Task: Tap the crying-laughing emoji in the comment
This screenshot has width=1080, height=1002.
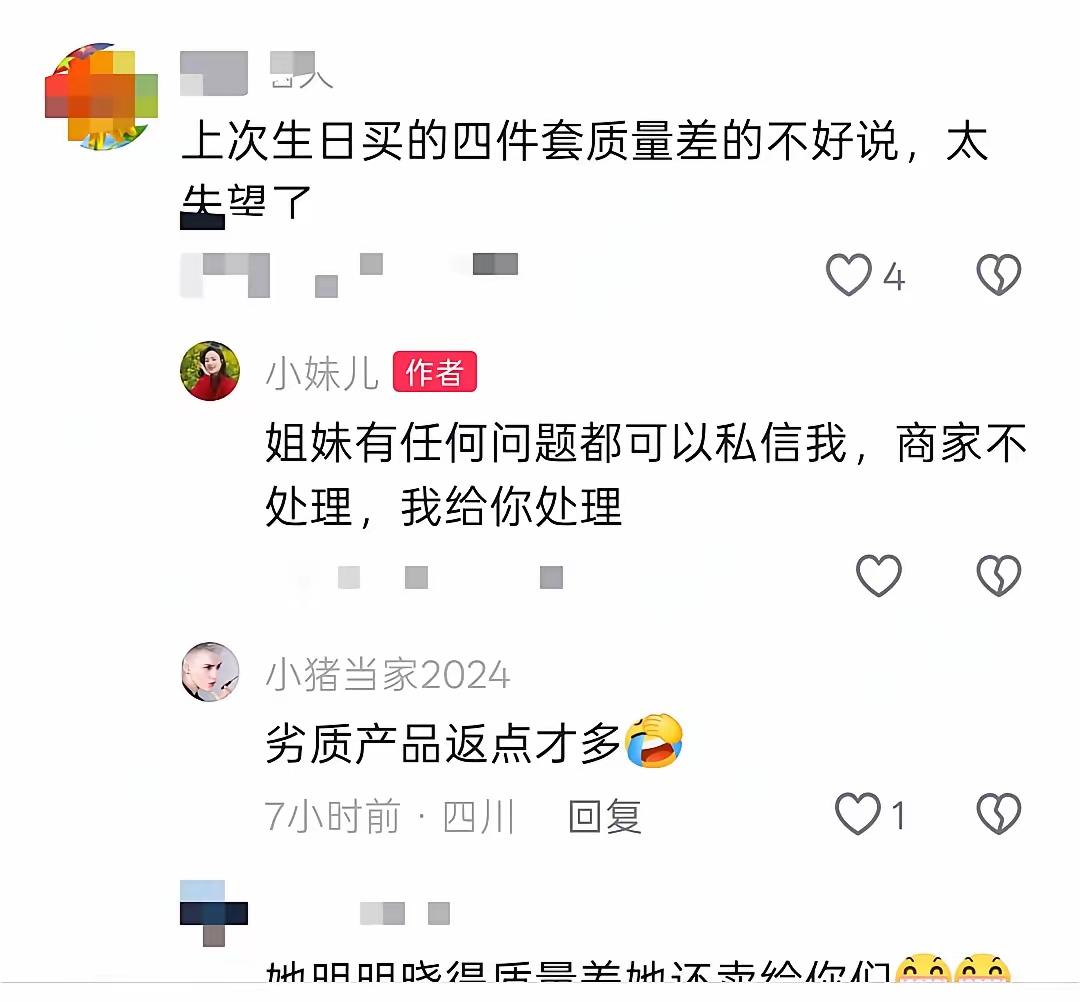Action: [654, 741]
